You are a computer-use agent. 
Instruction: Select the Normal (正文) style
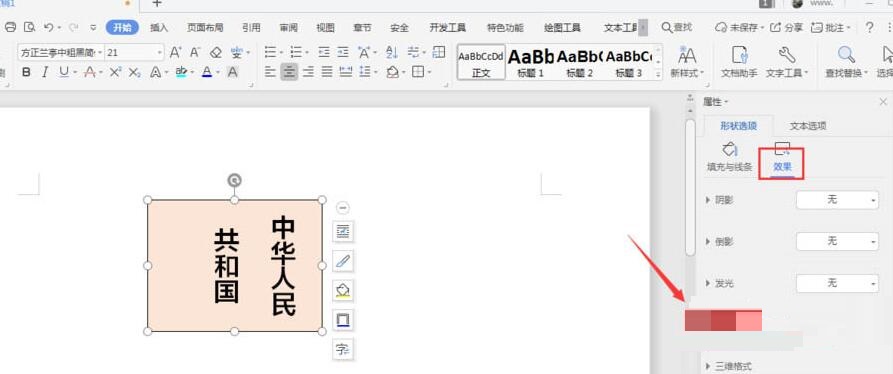tap(481, 62)
